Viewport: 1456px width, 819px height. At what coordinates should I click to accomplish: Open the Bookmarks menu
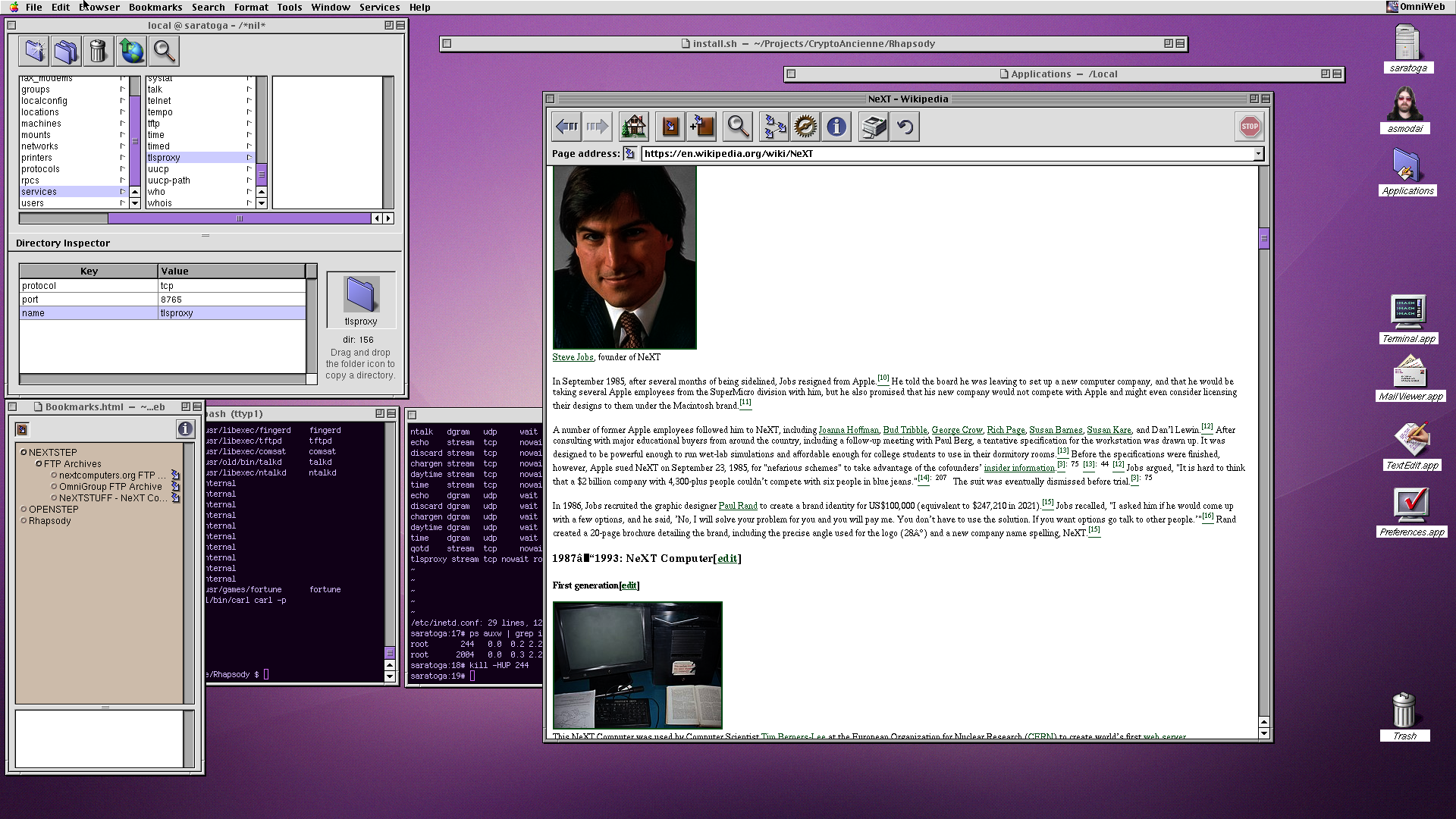pos(155,7)
